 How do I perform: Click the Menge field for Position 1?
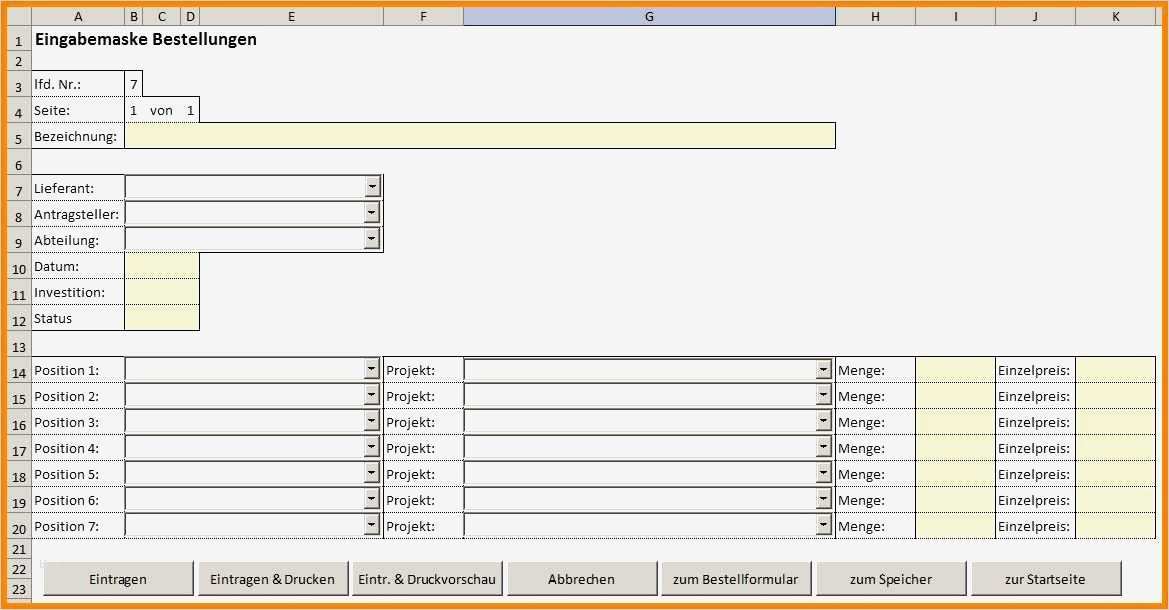point(952,369)
